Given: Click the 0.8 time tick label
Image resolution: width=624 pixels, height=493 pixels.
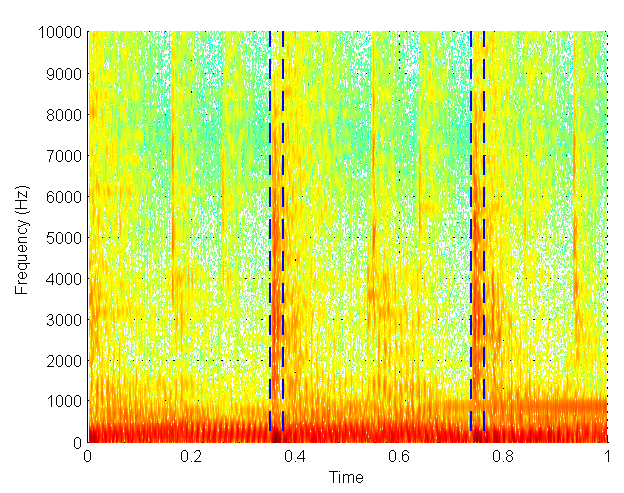Looking at the screenshot, I should click(503, 456).
